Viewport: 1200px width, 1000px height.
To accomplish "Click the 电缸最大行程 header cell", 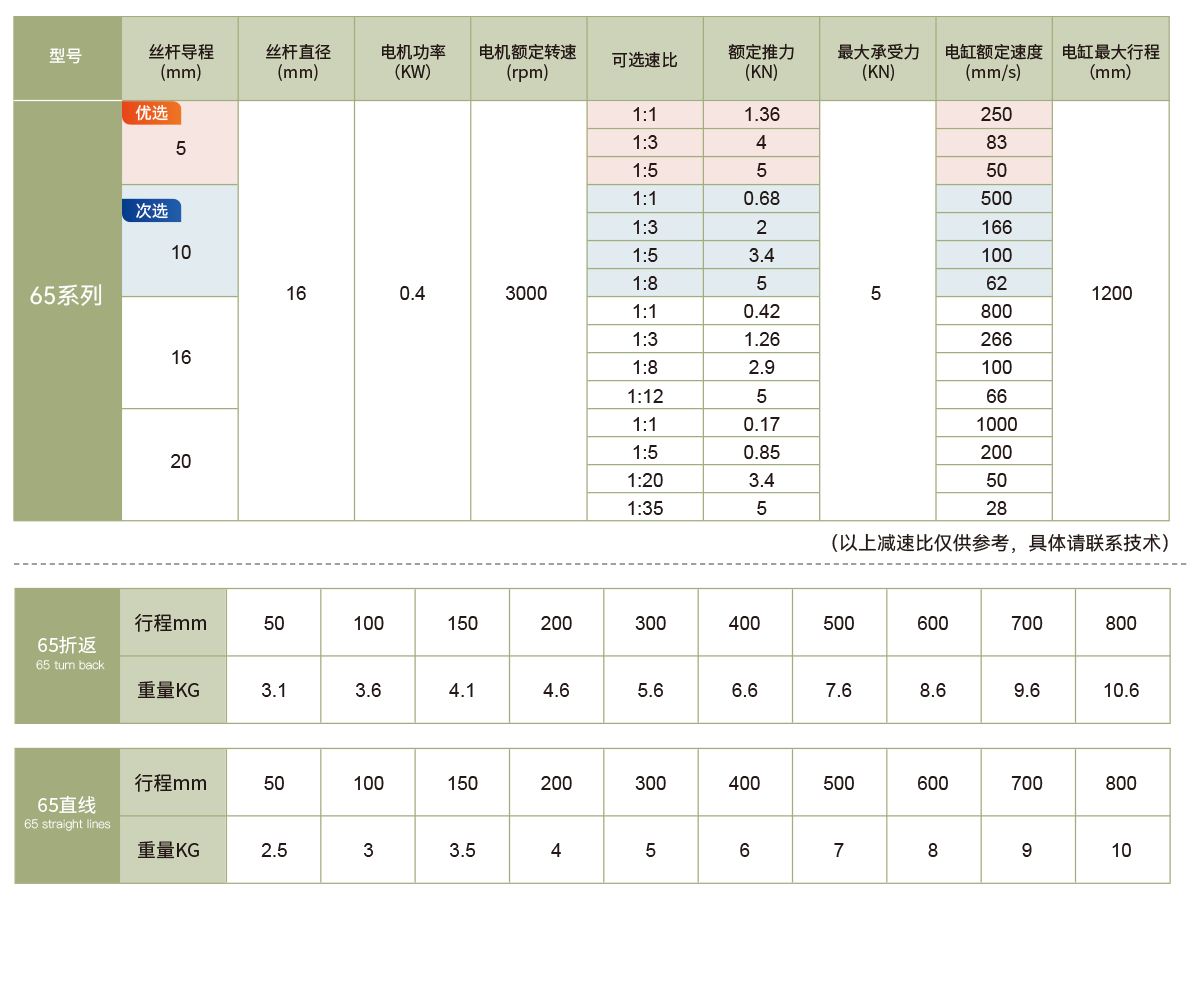I will (1110, 60).
